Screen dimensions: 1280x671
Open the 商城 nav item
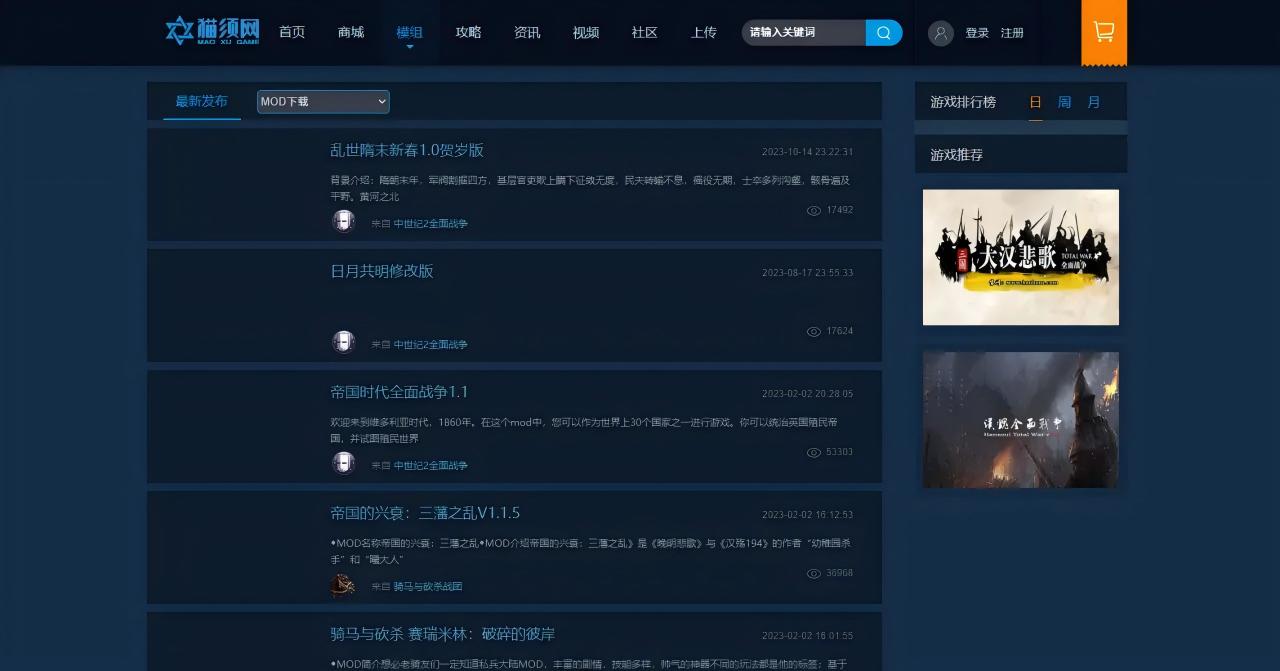351,32
